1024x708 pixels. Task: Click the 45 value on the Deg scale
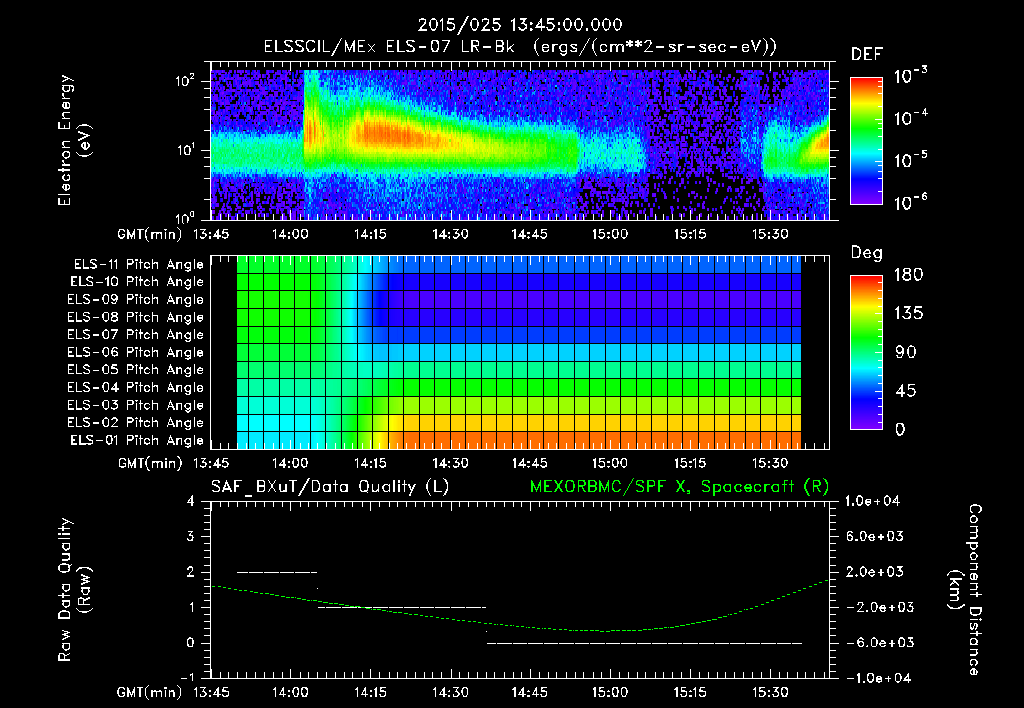(905, 391)
